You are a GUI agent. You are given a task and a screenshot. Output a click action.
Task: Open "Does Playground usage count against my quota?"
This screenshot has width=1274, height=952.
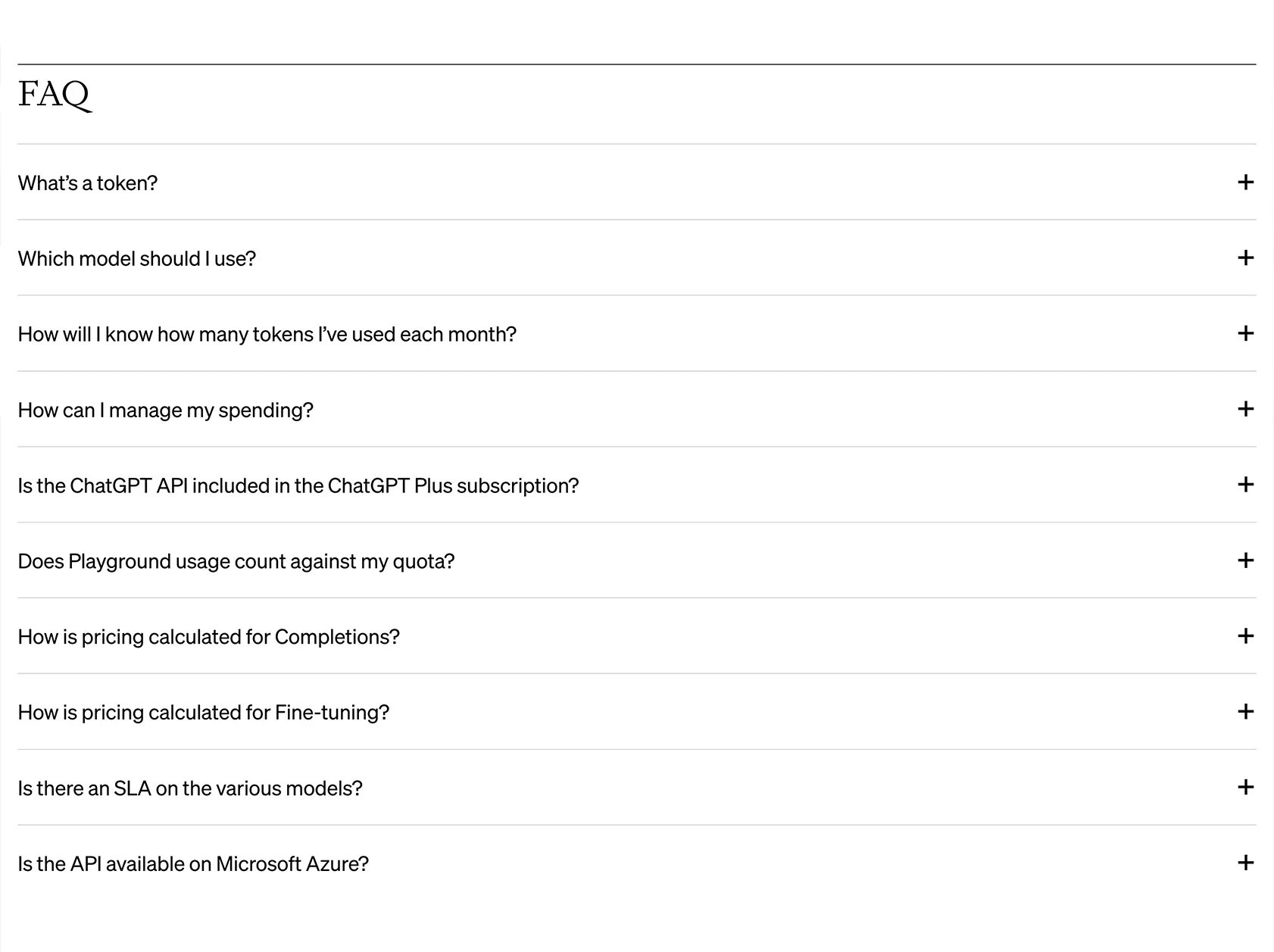pos(236,562)
